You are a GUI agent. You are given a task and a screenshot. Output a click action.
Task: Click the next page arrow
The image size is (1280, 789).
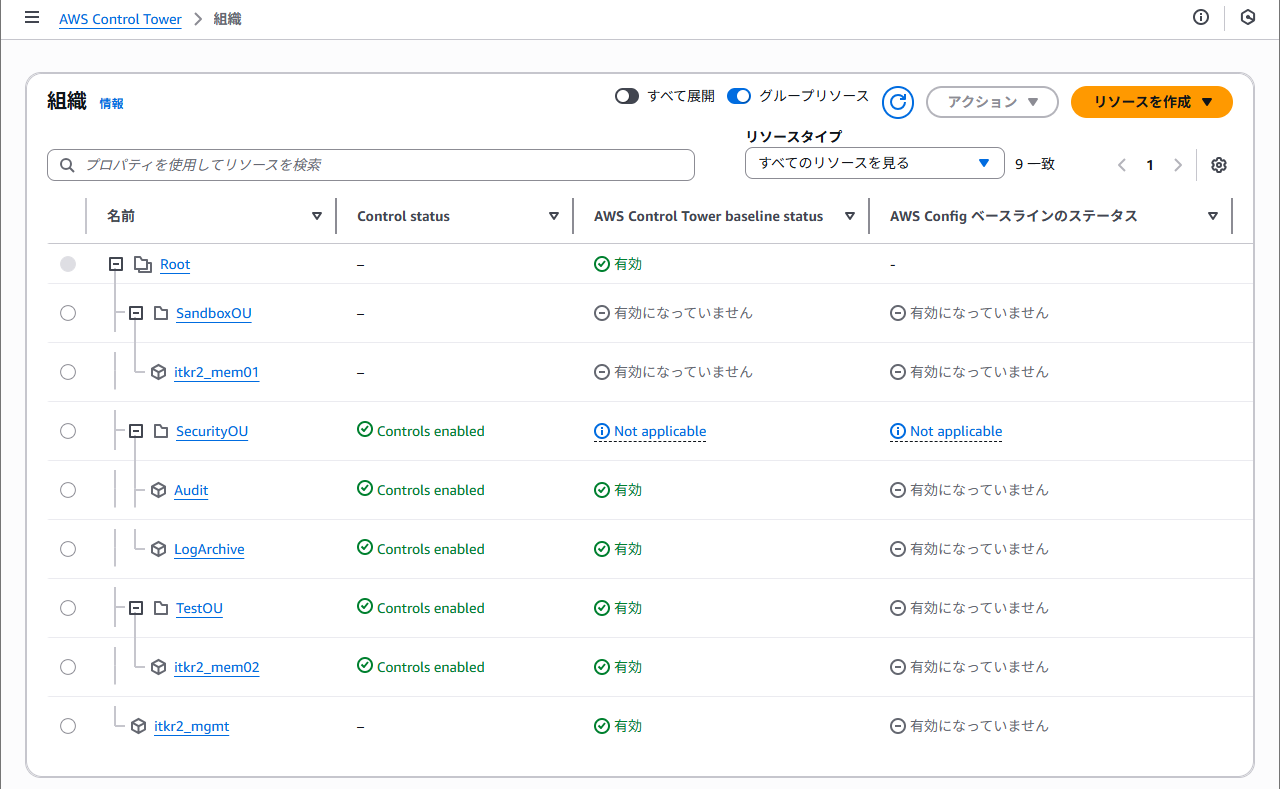tap(1178, 165)
